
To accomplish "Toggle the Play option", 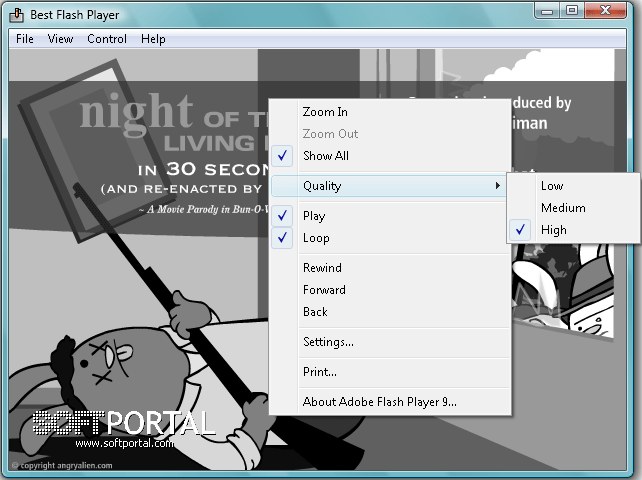I will point(390,216).
